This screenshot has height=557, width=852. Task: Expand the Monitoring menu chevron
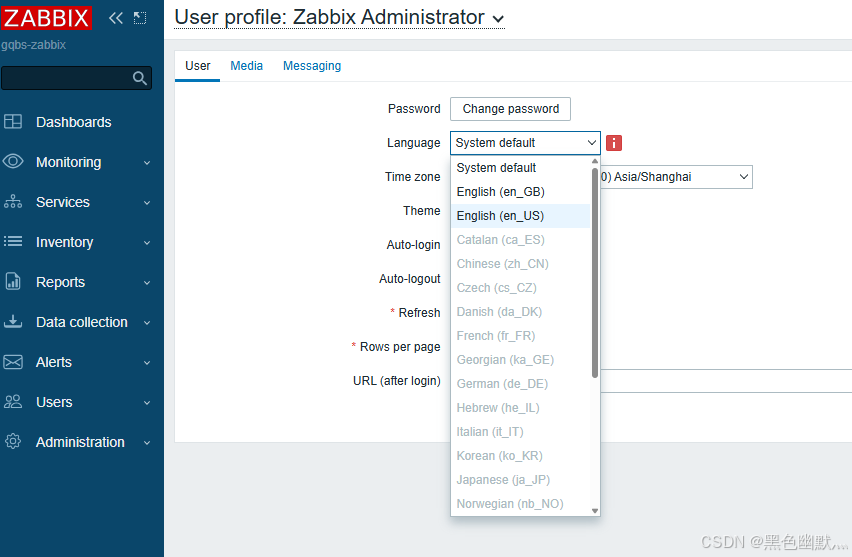tap(147, 162)
